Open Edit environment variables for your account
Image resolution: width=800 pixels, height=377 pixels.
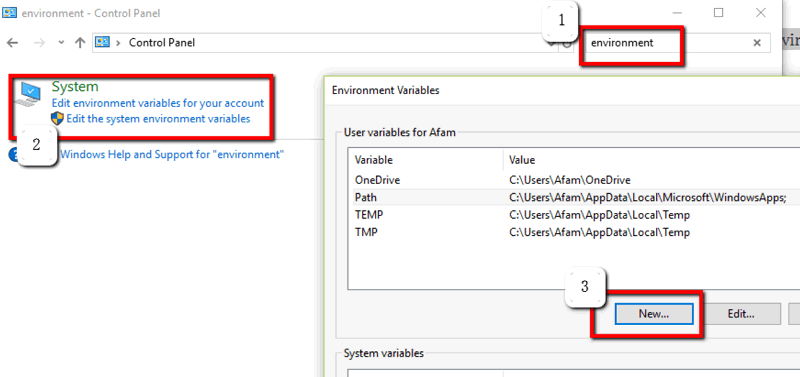click(158, 103)
